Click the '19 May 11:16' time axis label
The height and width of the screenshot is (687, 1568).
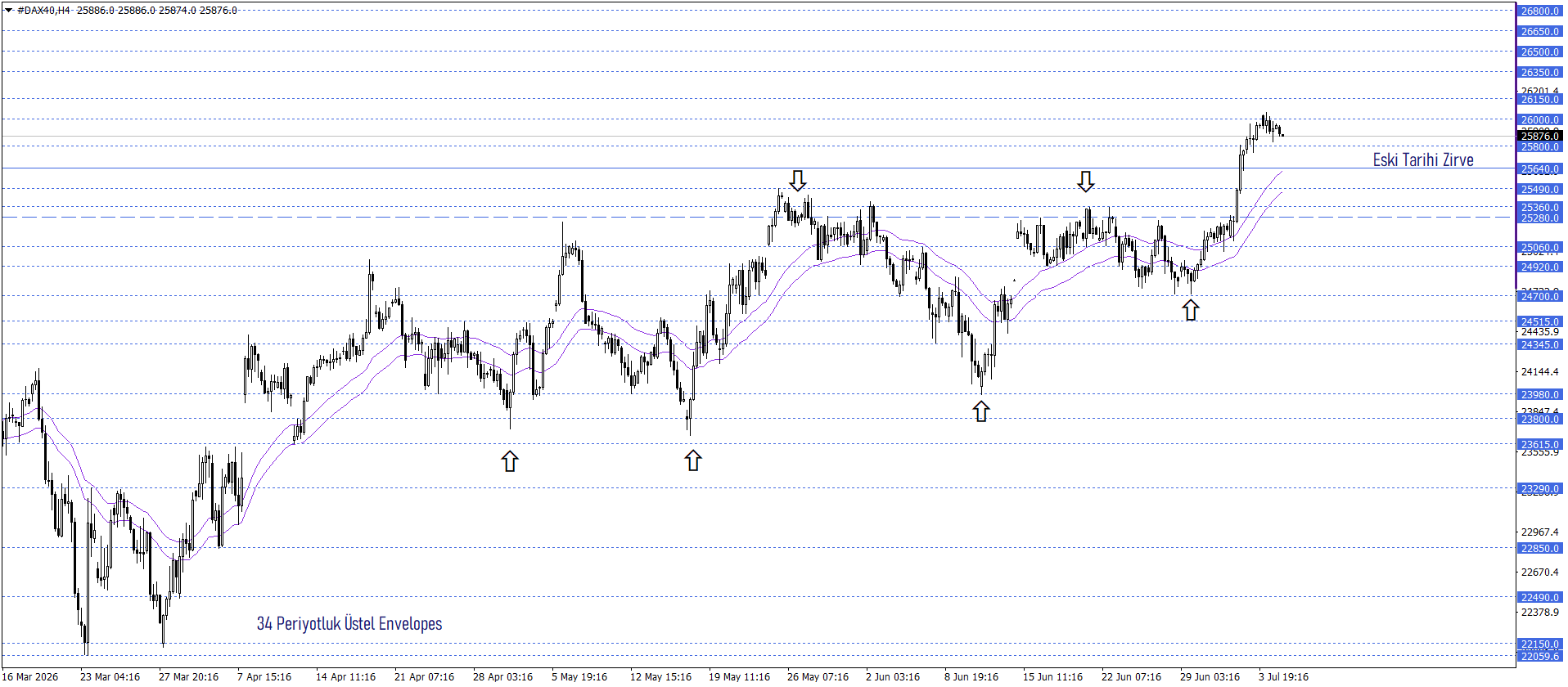click(x=739, y=676)
